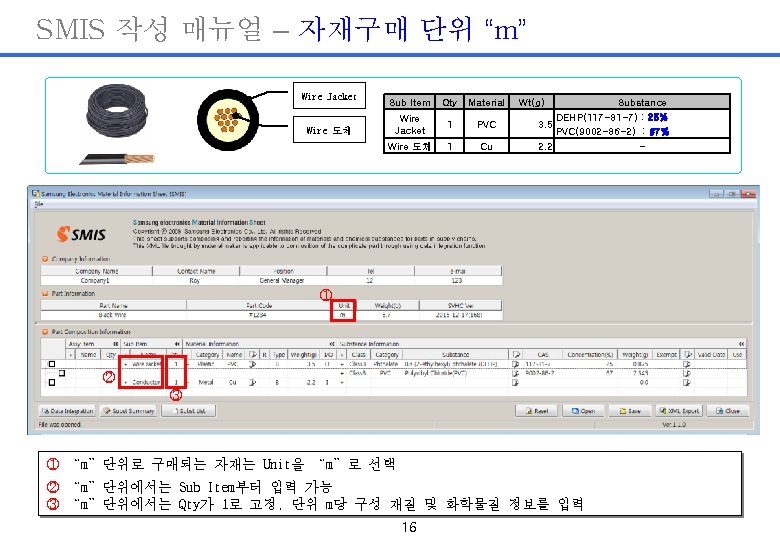
Task: Maximize the SMIS window
Action: pos(732,194)
